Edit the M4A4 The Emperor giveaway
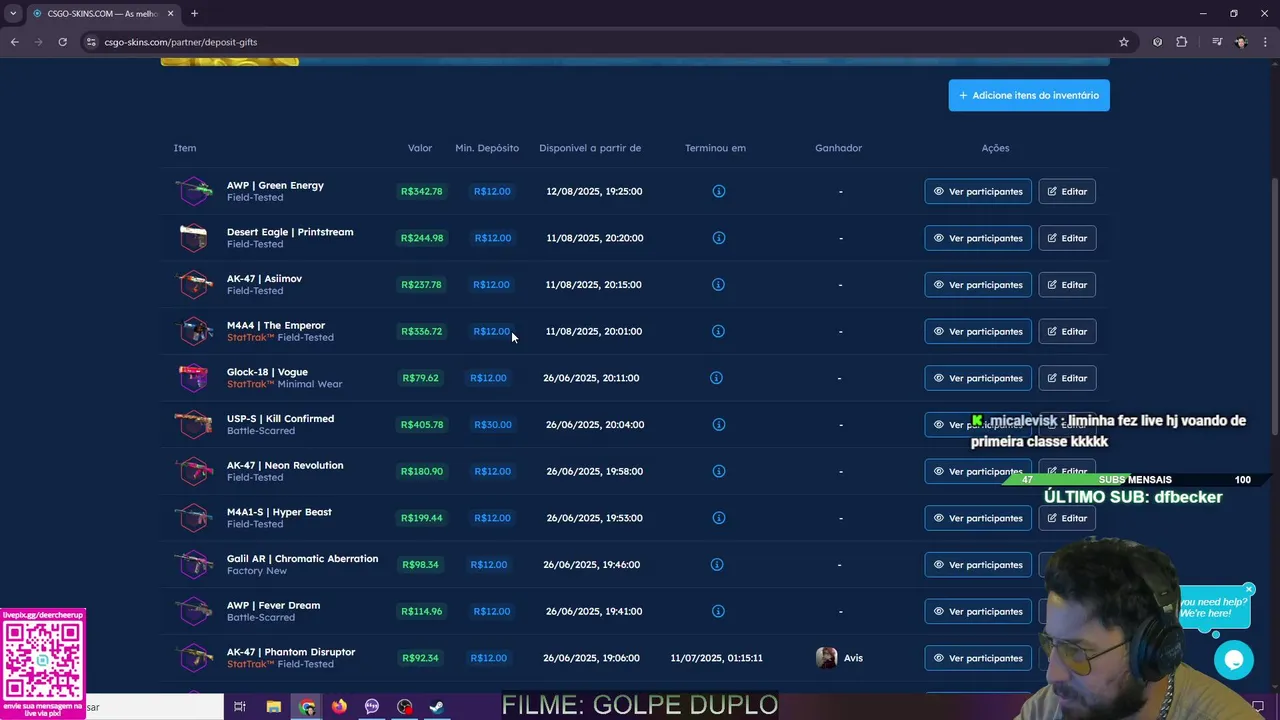The height and width of the screenshot is (720, 1280). pyautogui.click(x=1067, y=331)
